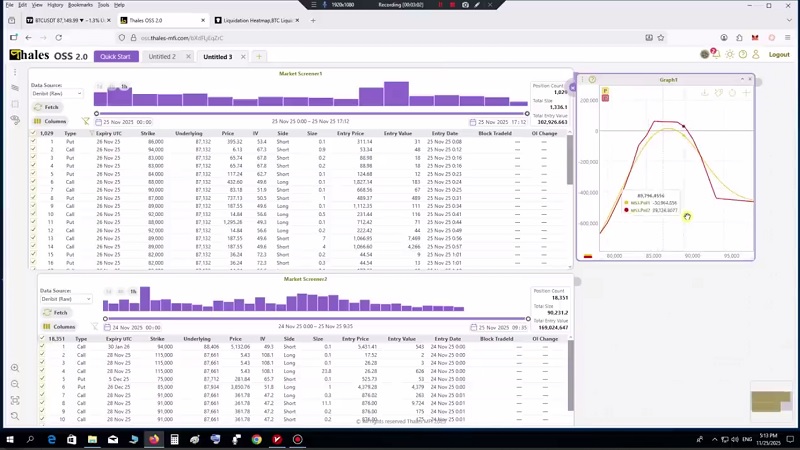Open Data Source dropdown in Market Screener2

tap(66, 299)
